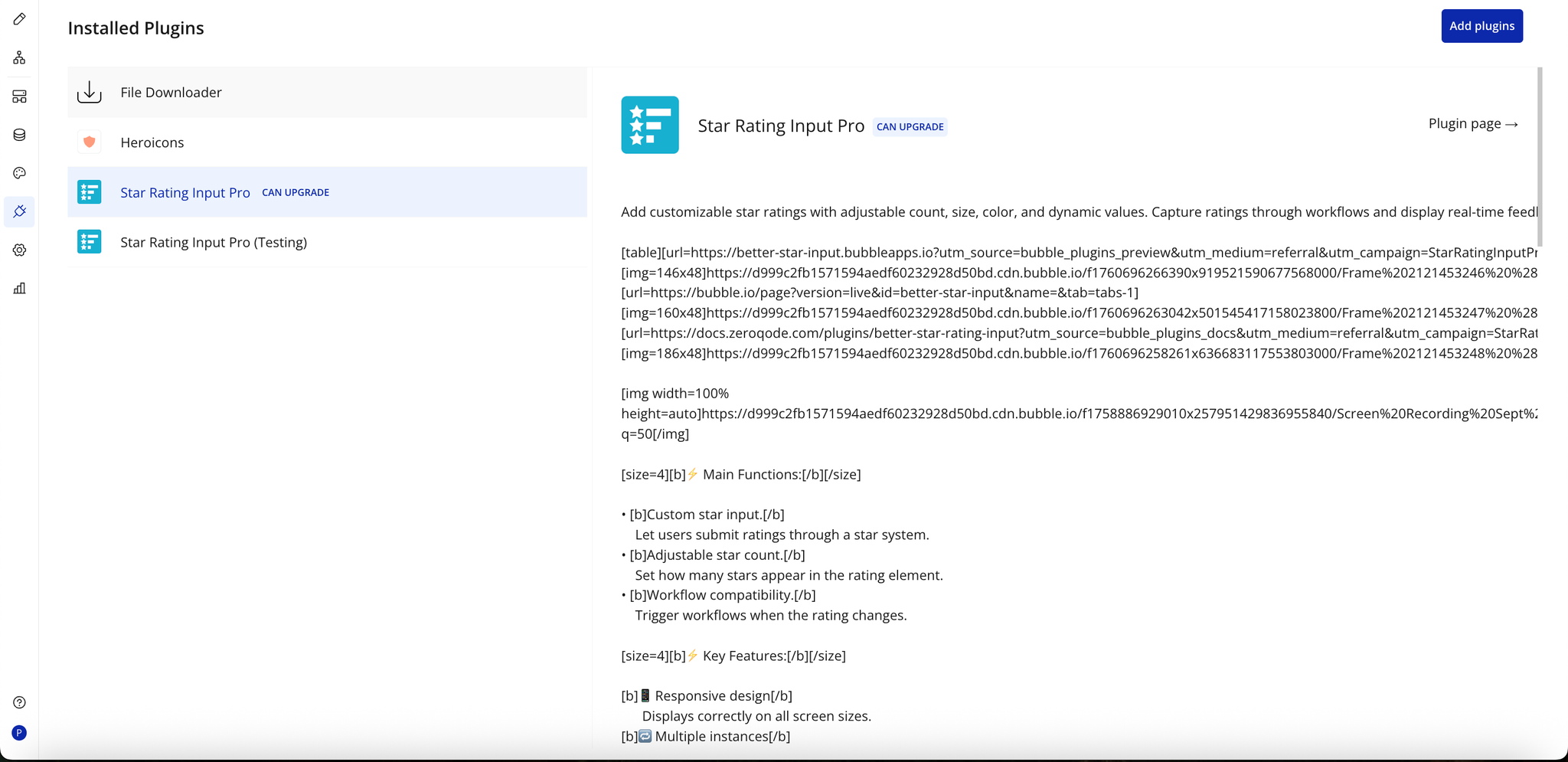Viewport: 1568px width, 762px height.
Task: Select the Plugins plug icon in sidebar
Action: [x=19, y=211]
